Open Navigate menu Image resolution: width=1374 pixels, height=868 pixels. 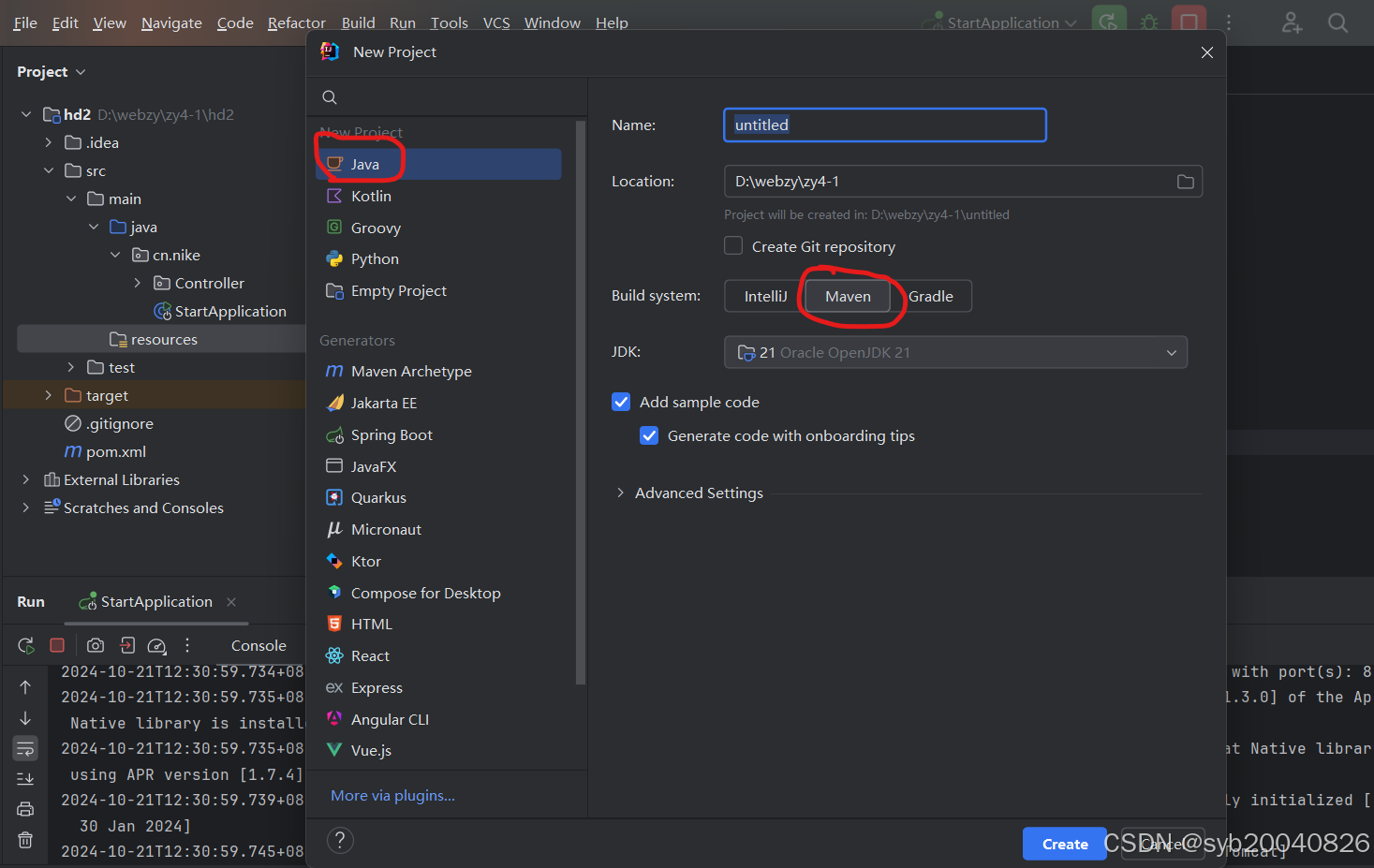[171, 22]
